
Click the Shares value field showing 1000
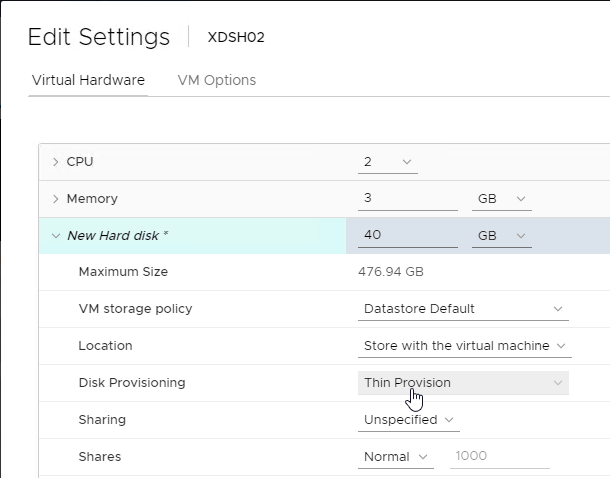[x=500, y=456]
